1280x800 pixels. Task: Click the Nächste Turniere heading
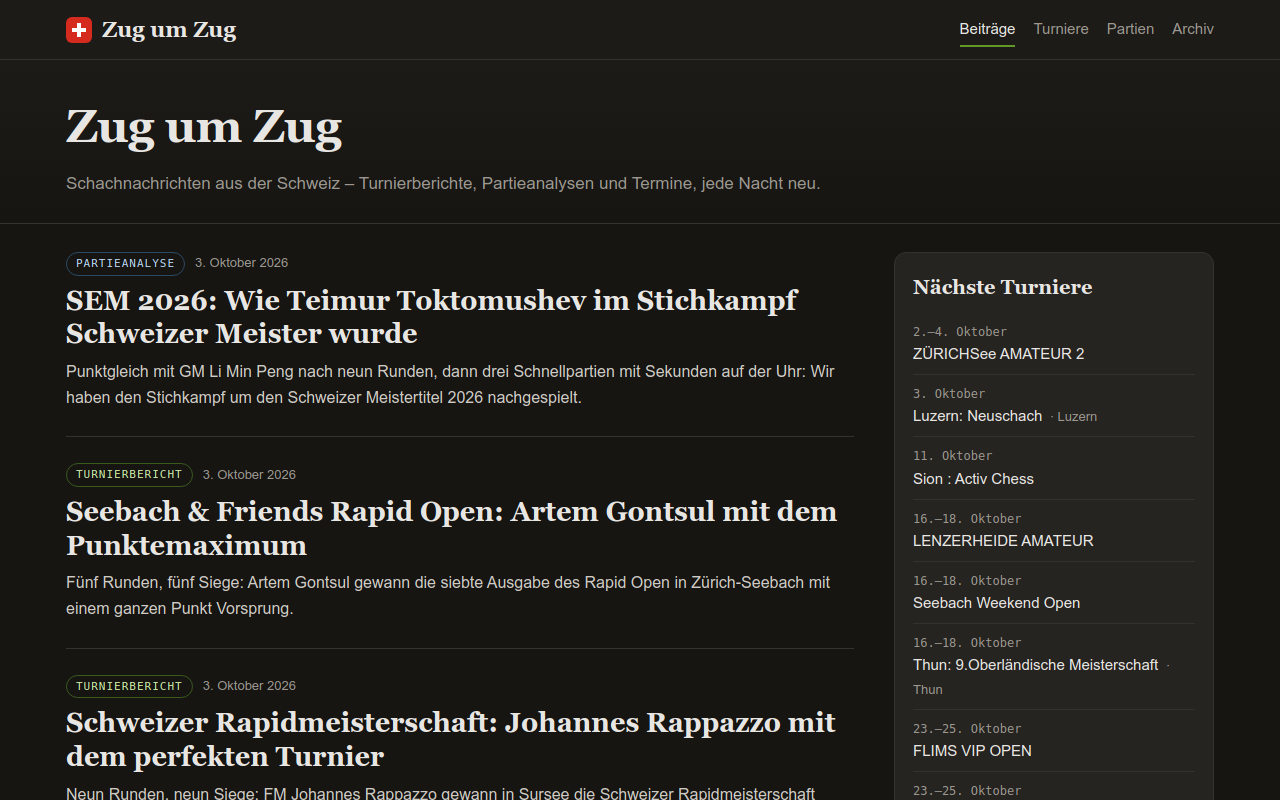coord(1002,287)
